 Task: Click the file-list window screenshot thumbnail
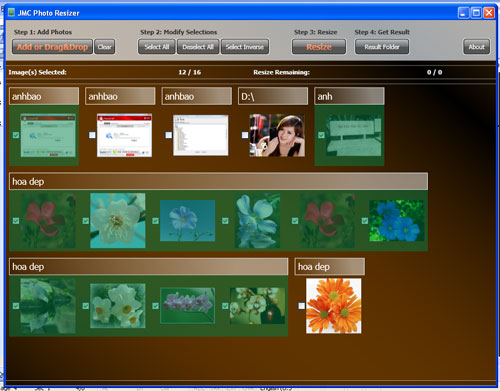201,135
